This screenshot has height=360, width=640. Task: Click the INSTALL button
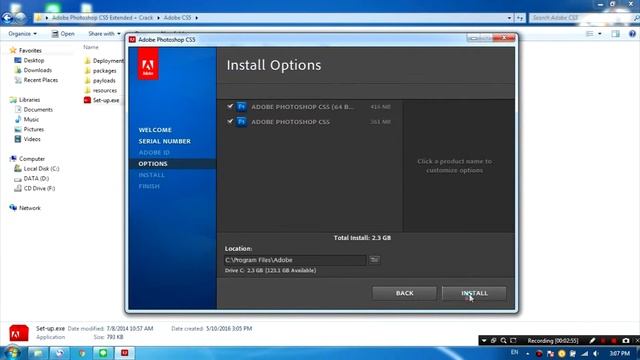(x=474, y=293)
